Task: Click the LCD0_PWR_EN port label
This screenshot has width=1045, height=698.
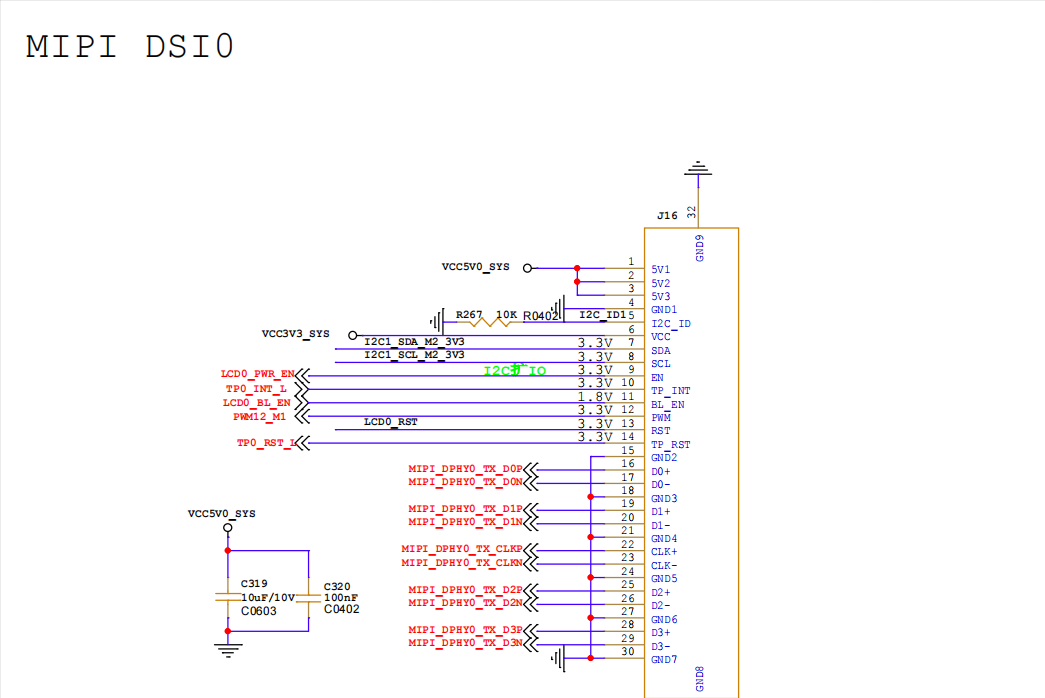Action: coord(257,374)
